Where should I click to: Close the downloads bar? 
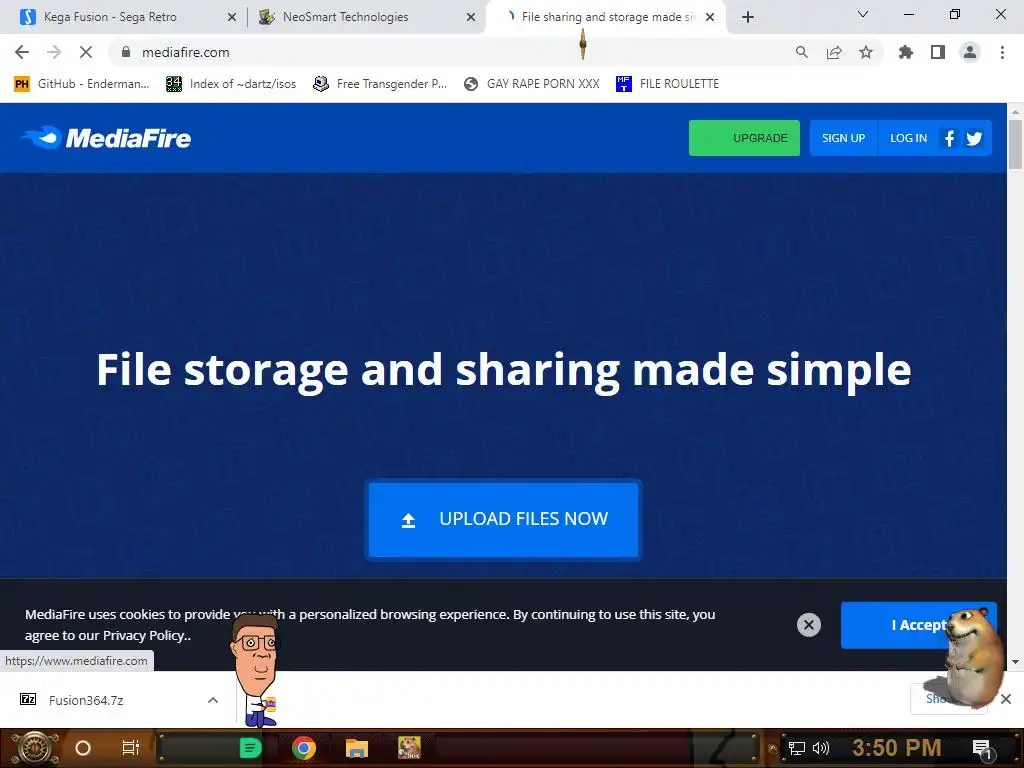[x=1006, y=699]
